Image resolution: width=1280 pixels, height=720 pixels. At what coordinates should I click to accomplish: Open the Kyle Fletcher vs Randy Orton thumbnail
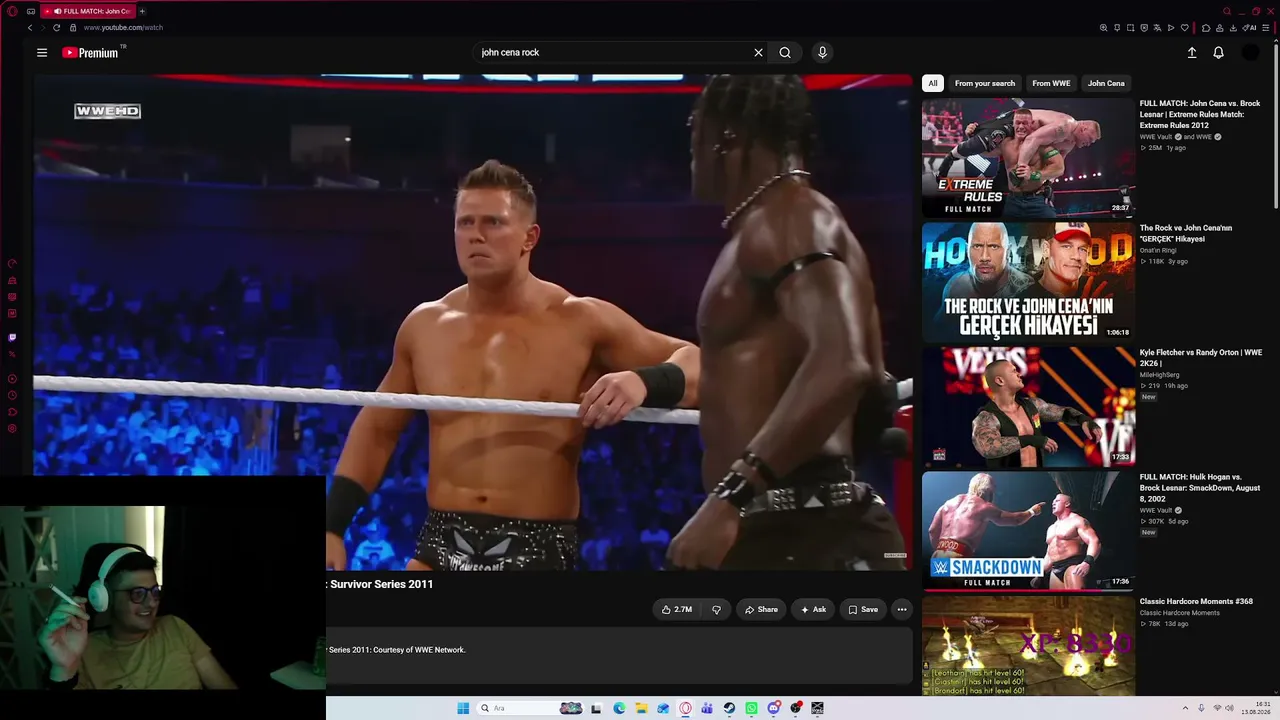pyautogui.click(x=1028, y=407)
